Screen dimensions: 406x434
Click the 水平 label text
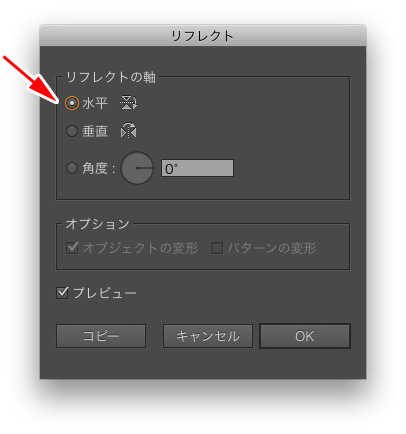coord(95,103)
